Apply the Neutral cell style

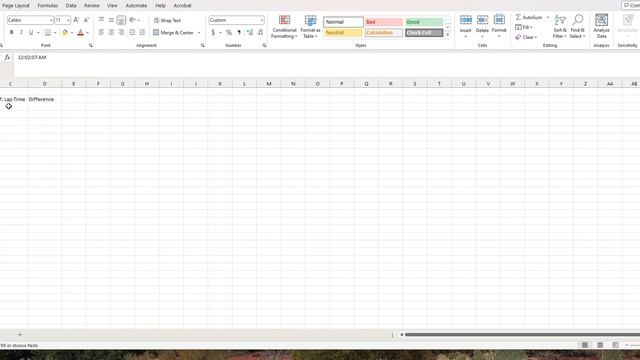(343, 33)
